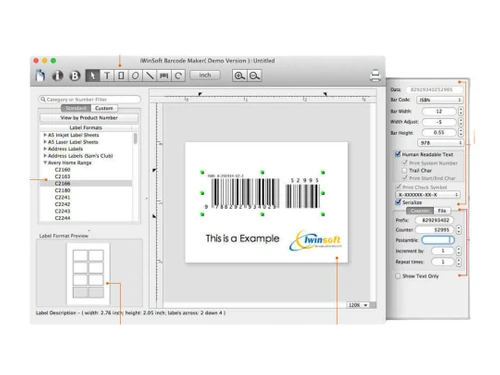Toggle Print Start/End Char checkbox
This screenshot has height=375, width=500.
405,178
